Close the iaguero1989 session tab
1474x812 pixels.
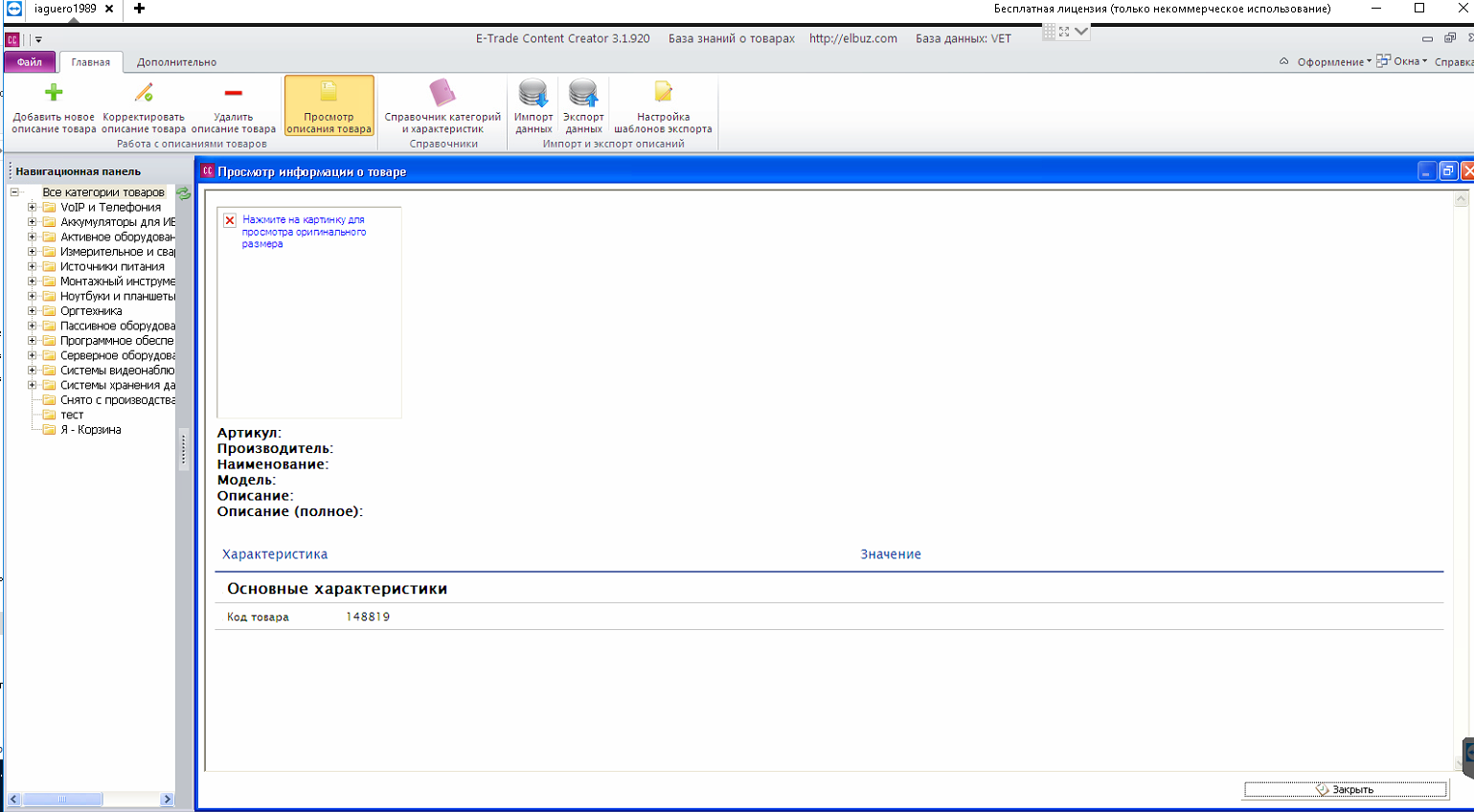pos(109,9)
